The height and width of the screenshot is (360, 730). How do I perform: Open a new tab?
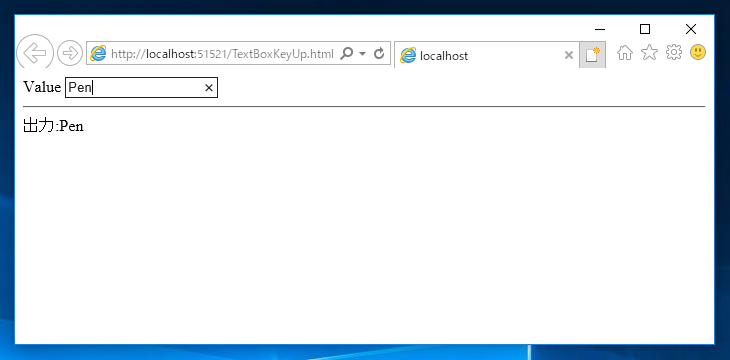(x=593, y=55)
